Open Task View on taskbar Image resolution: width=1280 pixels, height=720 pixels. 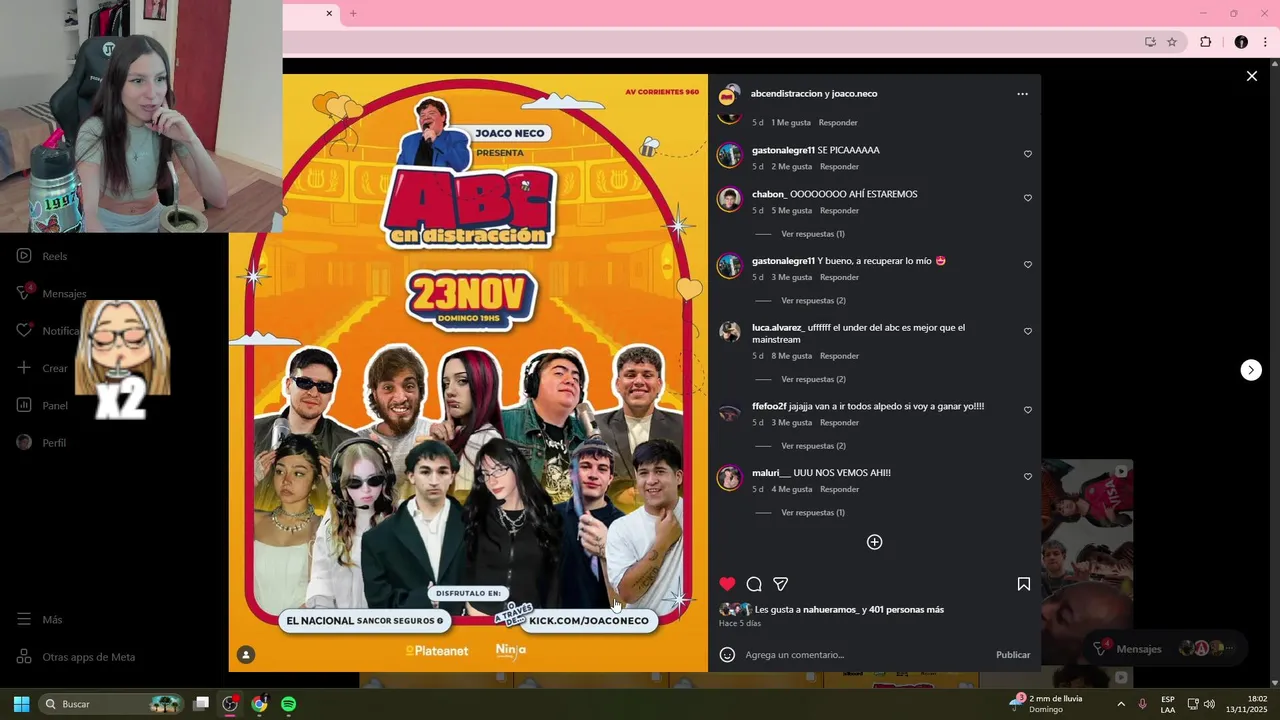[x=201, y=704]
